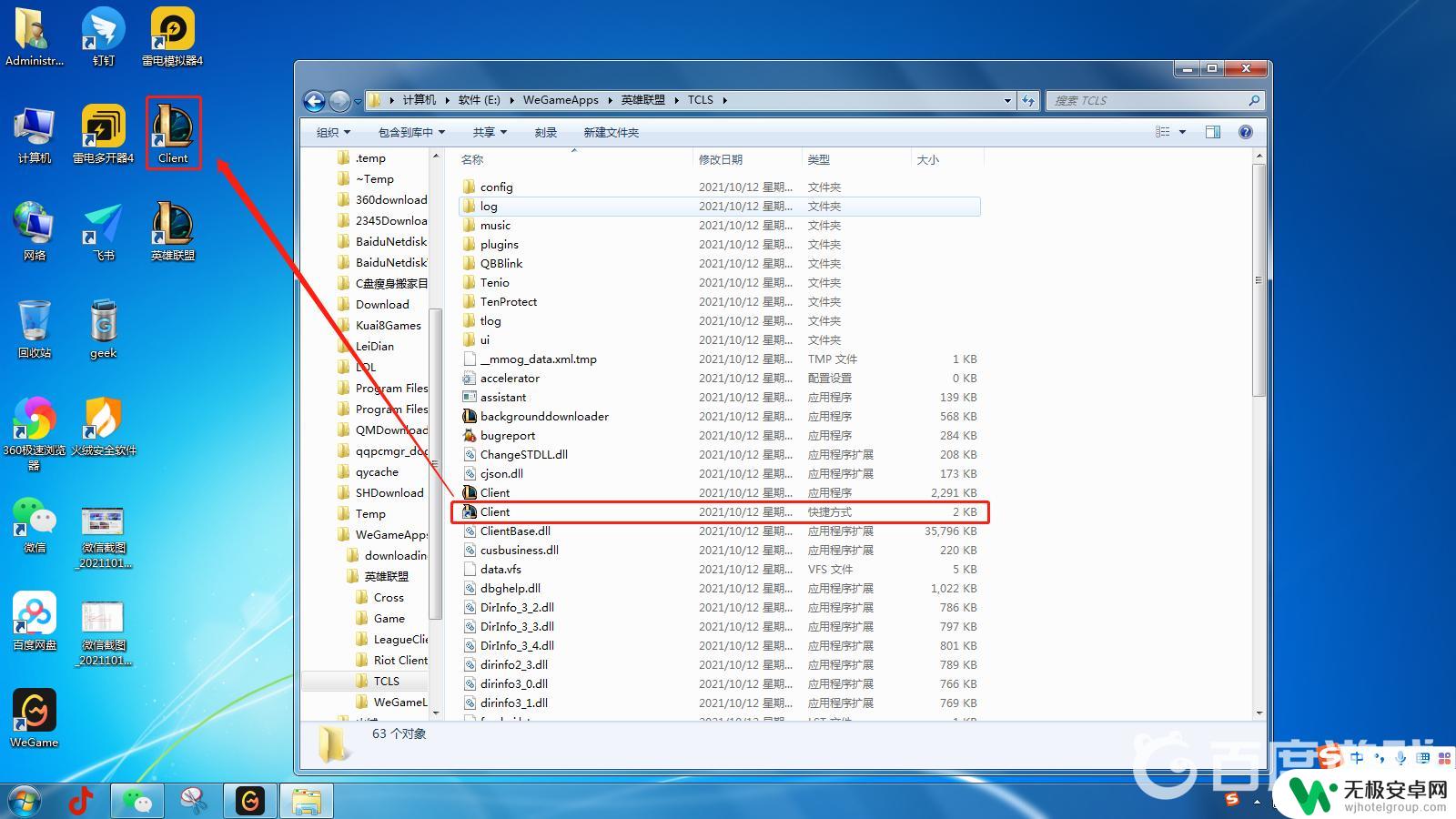Open the WeGame taskbar icon
This screenshot has width=1456, height=819.
249,801
